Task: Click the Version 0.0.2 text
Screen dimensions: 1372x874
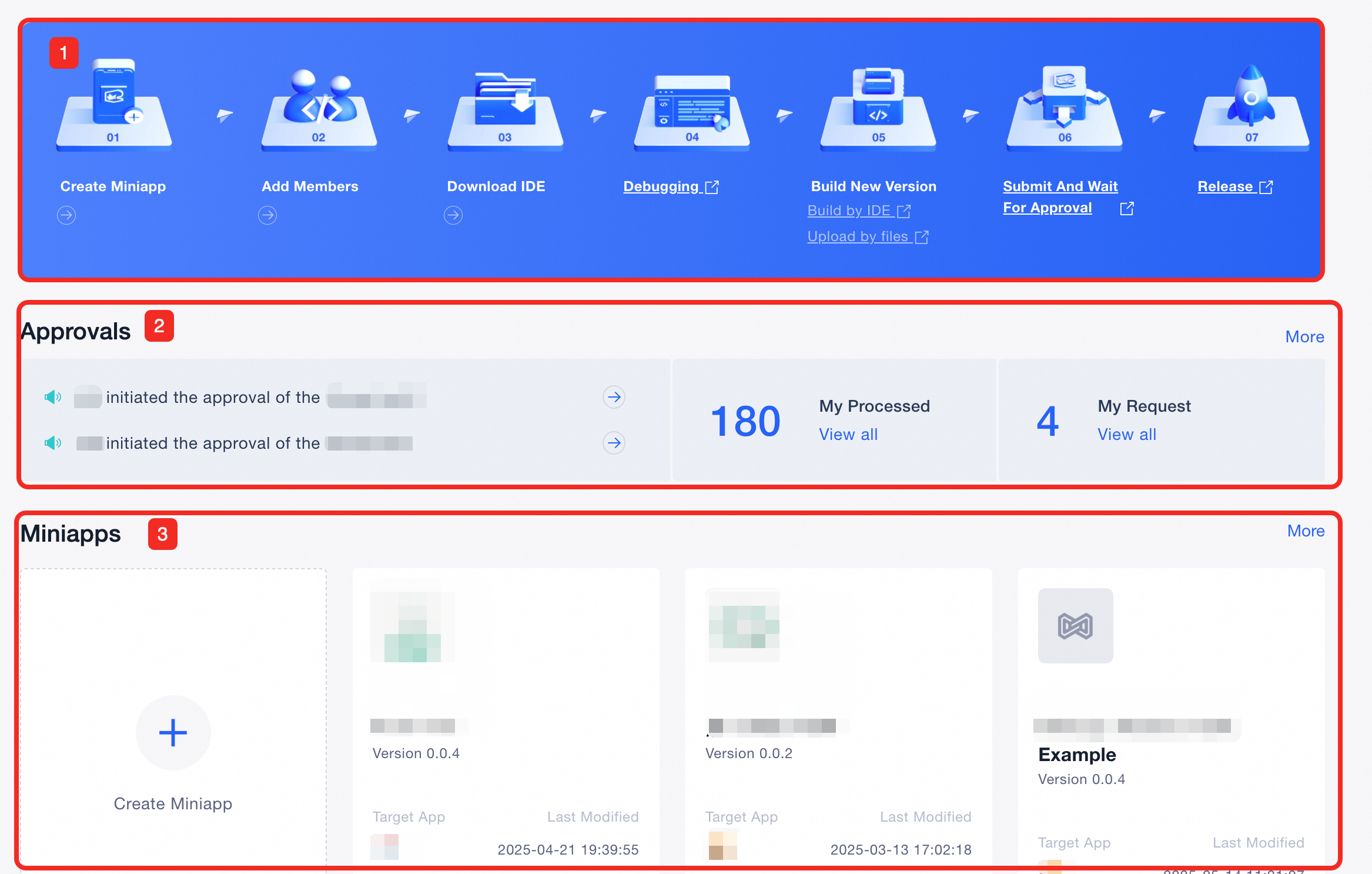Action: (x=749, y=753)
